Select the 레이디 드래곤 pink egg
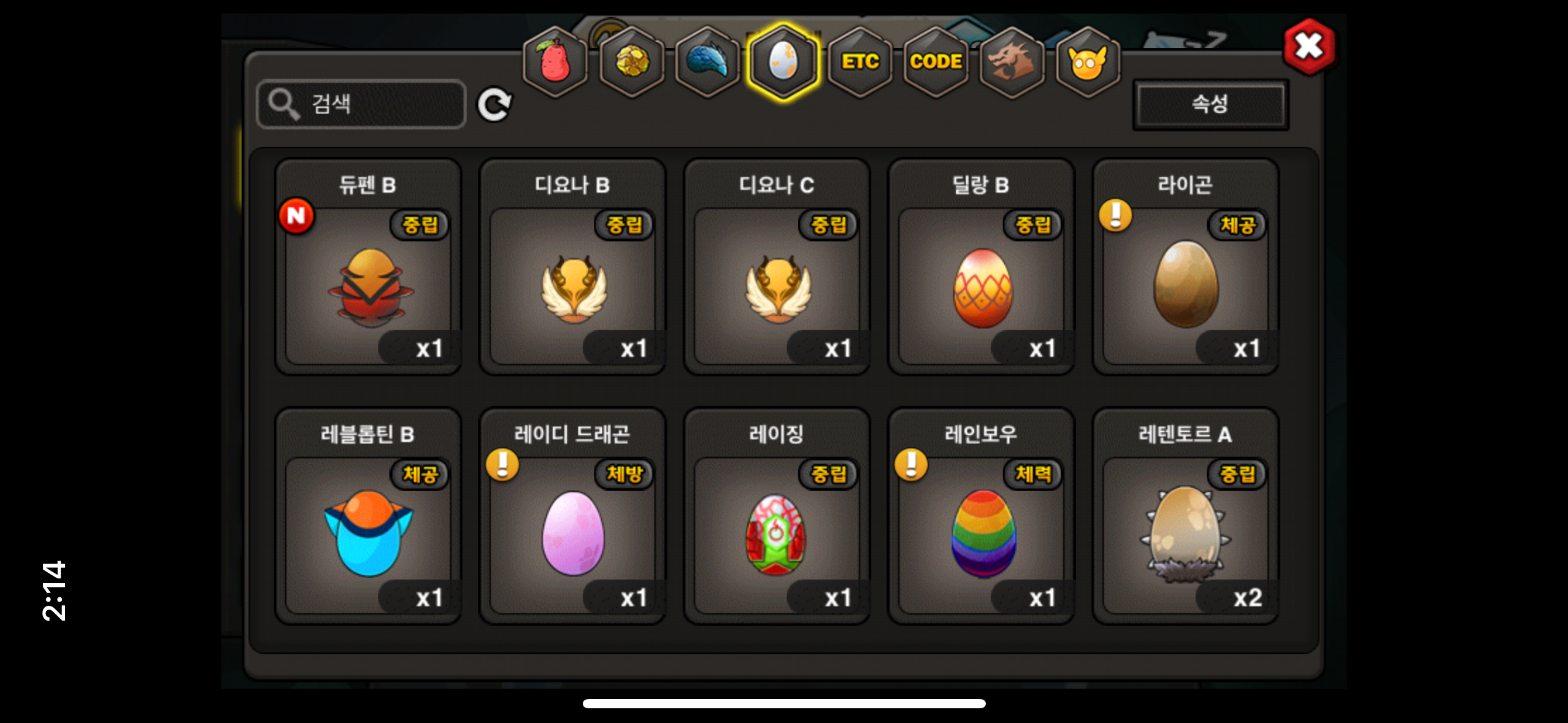The image size is (1568, 723). tap(572, 516)
